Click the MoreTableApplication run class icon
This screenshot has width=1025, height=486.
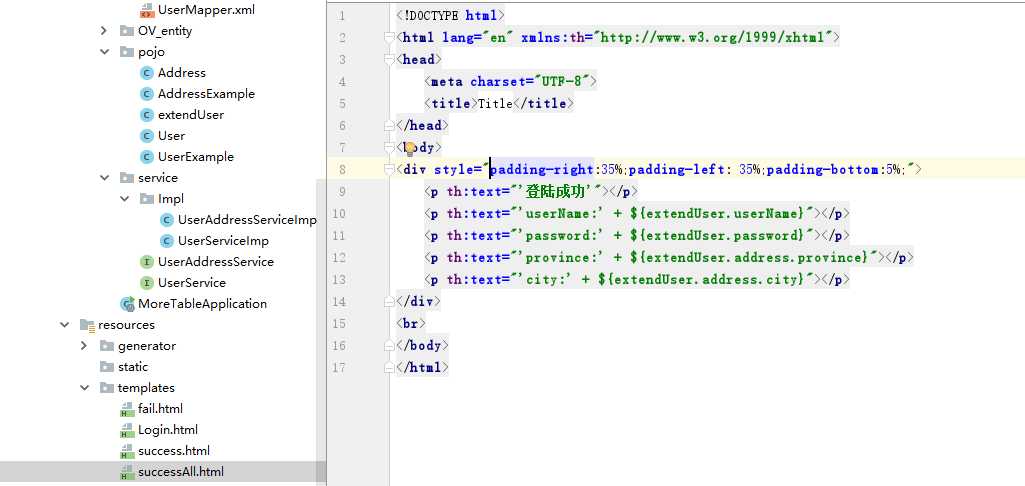127,304
